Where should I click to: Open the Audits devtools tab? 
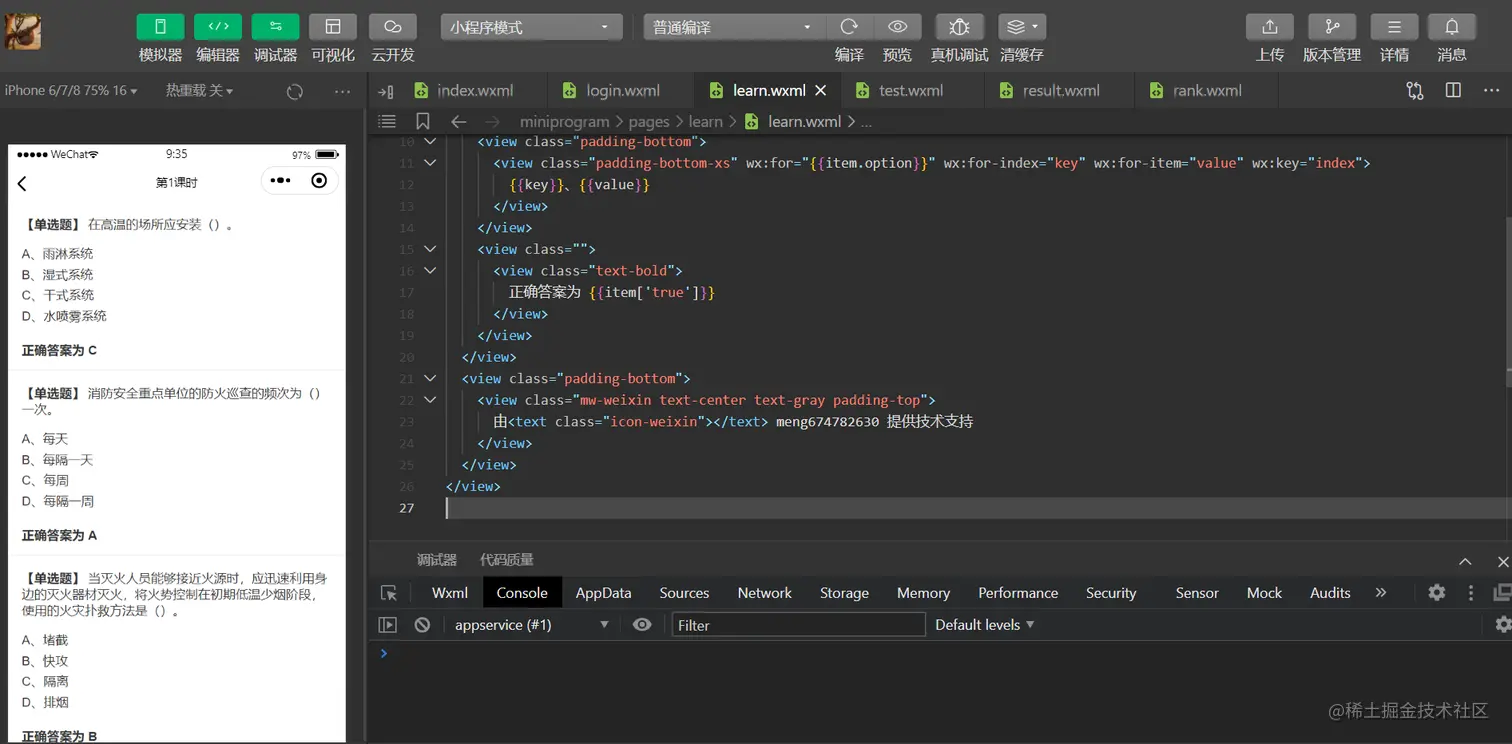click(1330, 593)
